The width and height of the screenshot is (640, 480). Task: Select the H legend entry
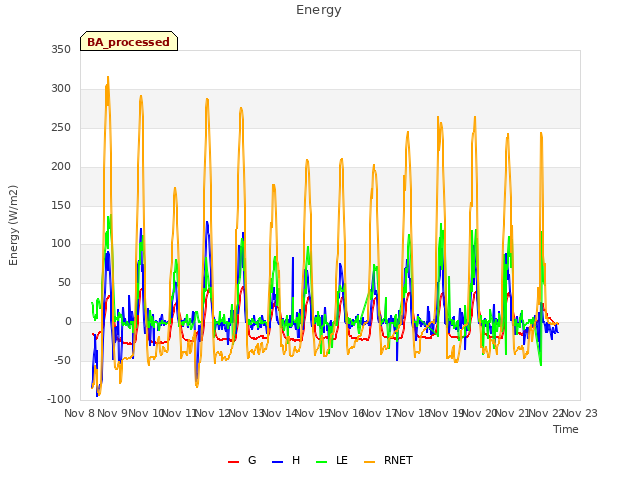click(286, 460)
